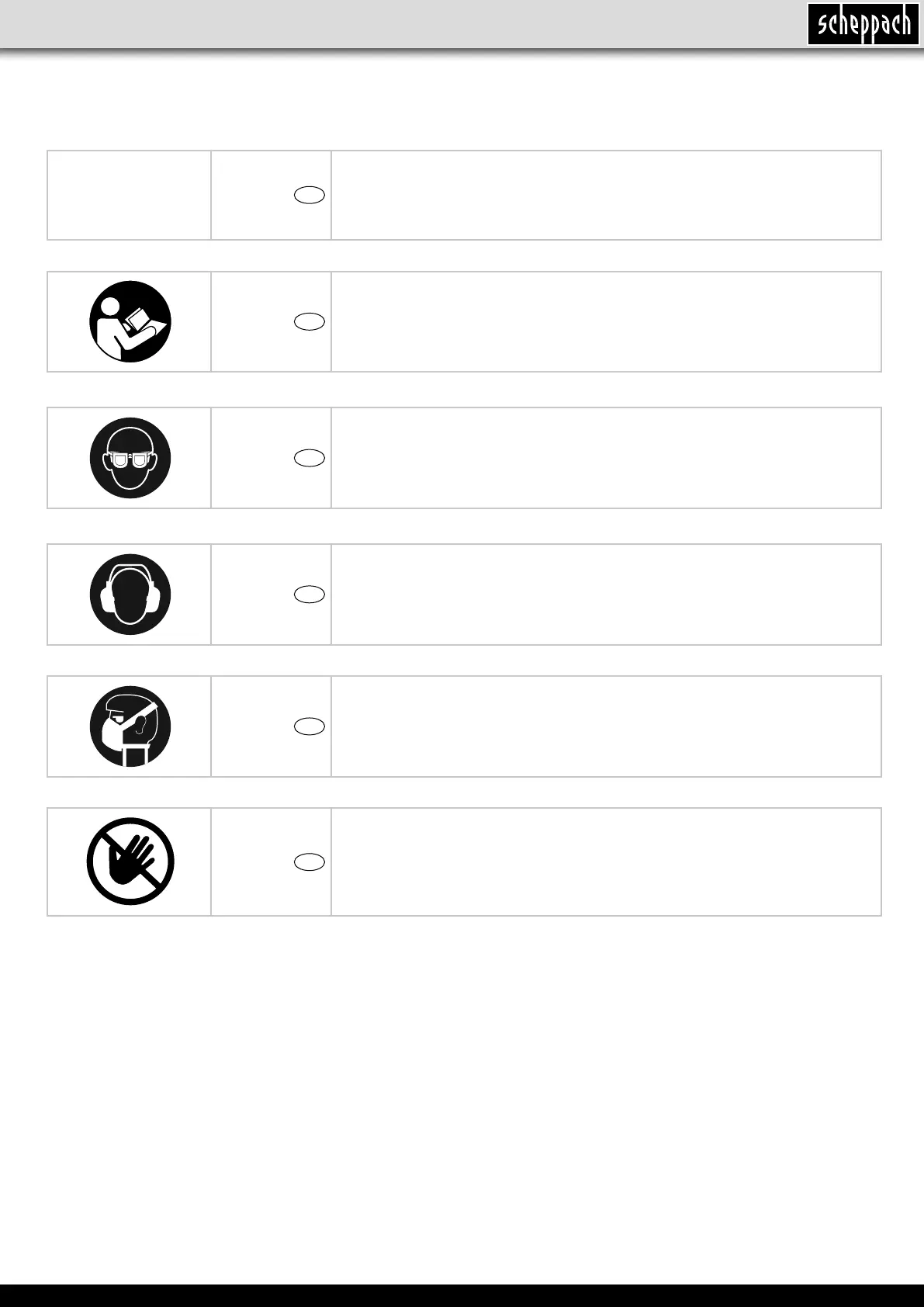Click the empty symbol cell in the top row

(130, 196)
